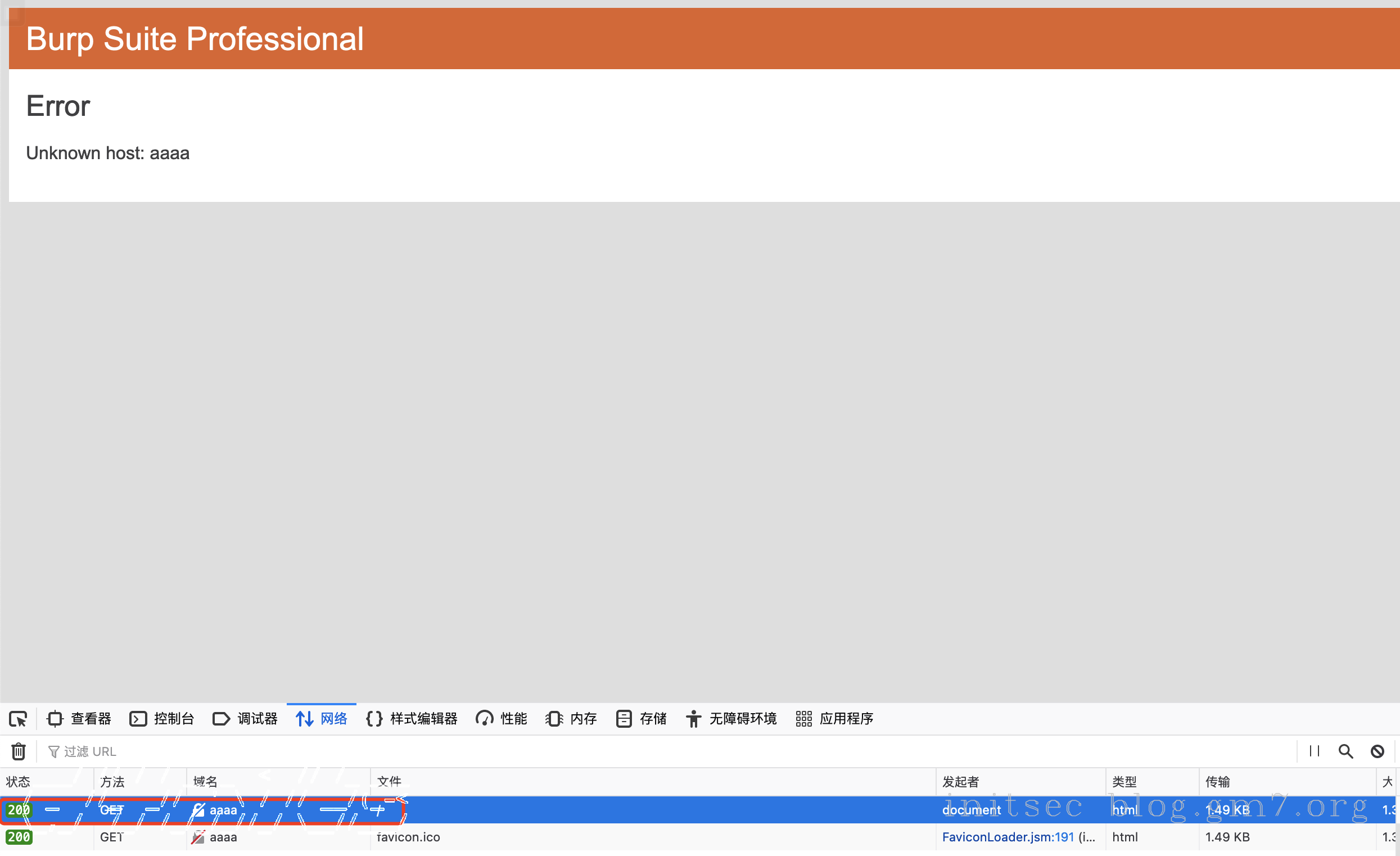Sort requests by 状态 column header
The width and height of the screenshot is (1400, 856).
coord(18,782)
